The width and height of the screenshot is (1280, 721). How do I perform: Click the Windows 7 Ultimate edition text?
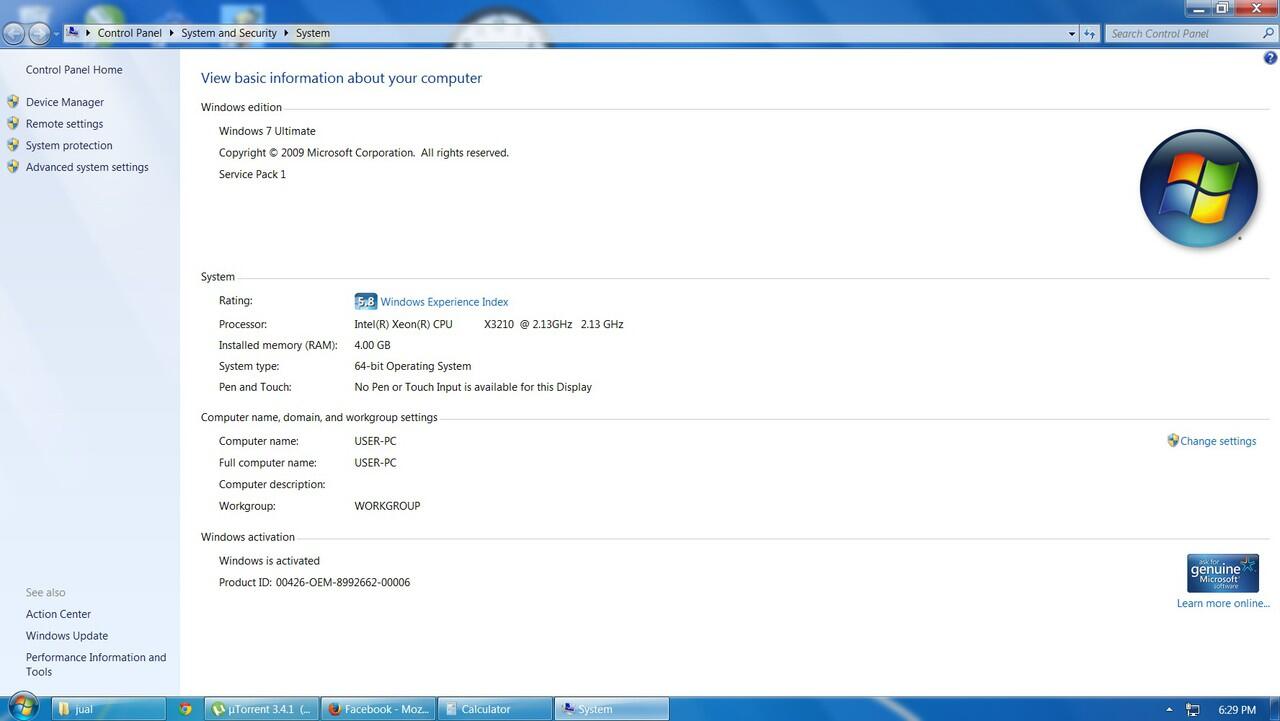pyautogui.click(x=267, y=131)
